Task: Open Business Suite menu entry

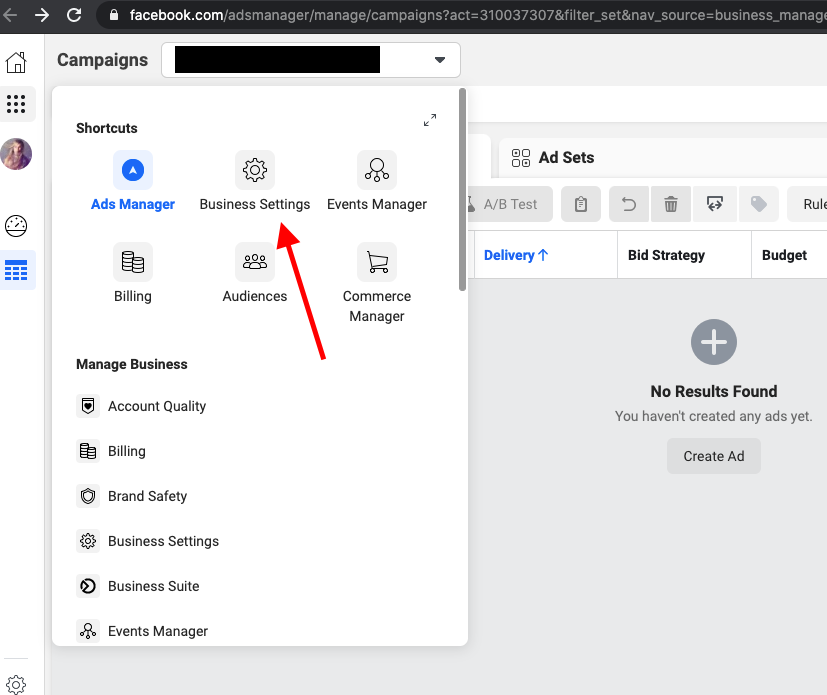Action: click(x=138, y=586)
